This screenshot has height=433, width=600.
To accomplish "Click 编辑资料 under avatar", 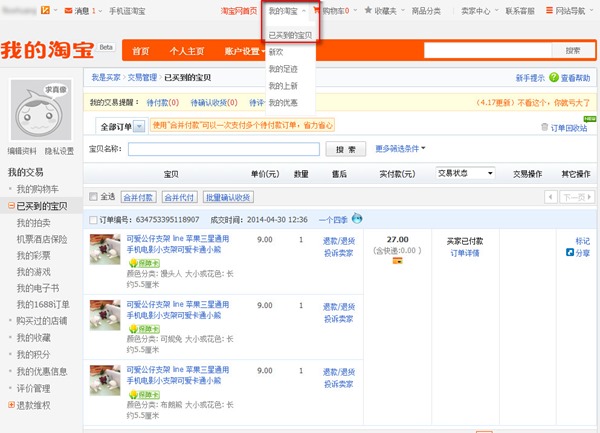I will click(22, 151).
